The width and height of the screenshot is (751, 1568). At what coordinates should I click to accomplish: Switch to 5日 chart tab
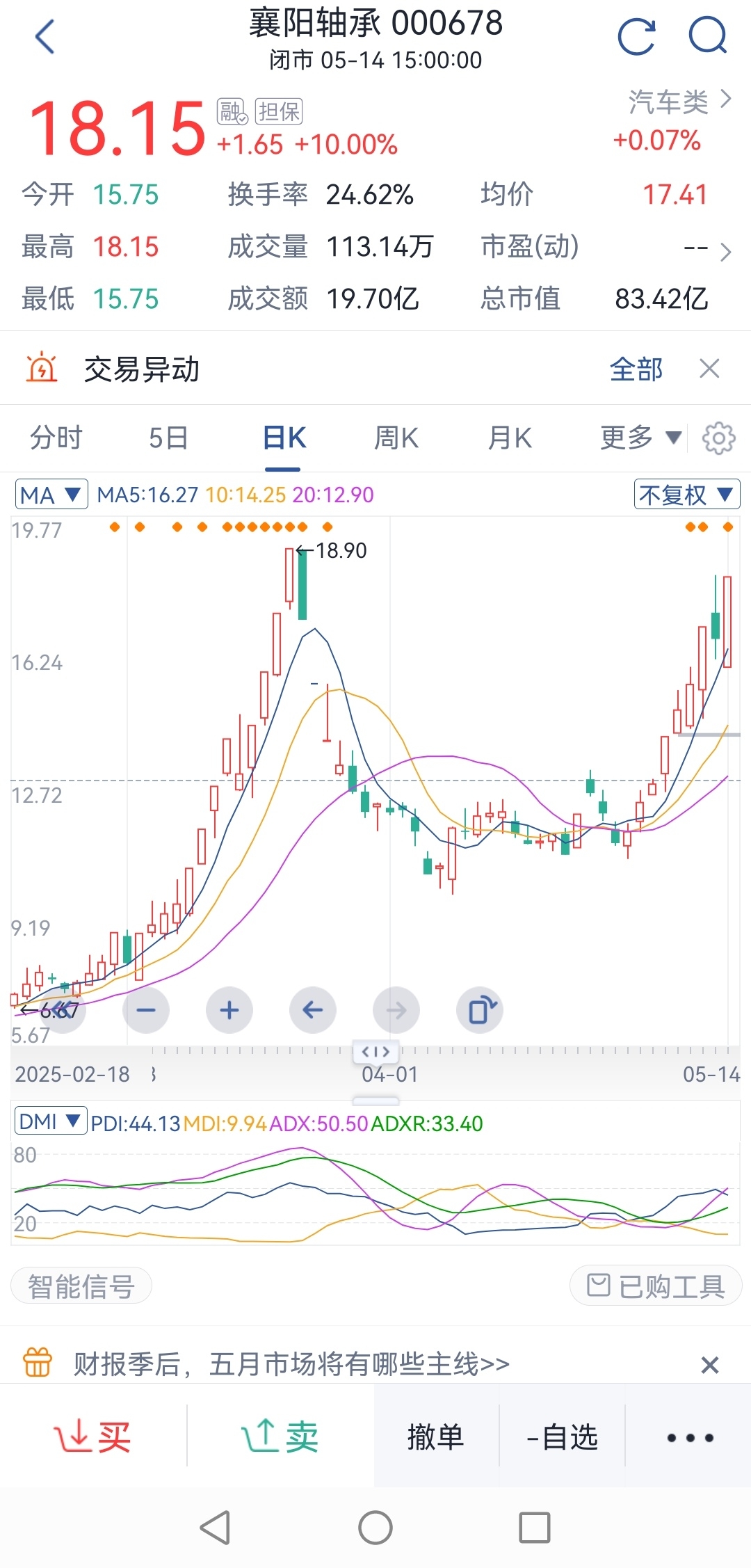[x=169, y=438]
